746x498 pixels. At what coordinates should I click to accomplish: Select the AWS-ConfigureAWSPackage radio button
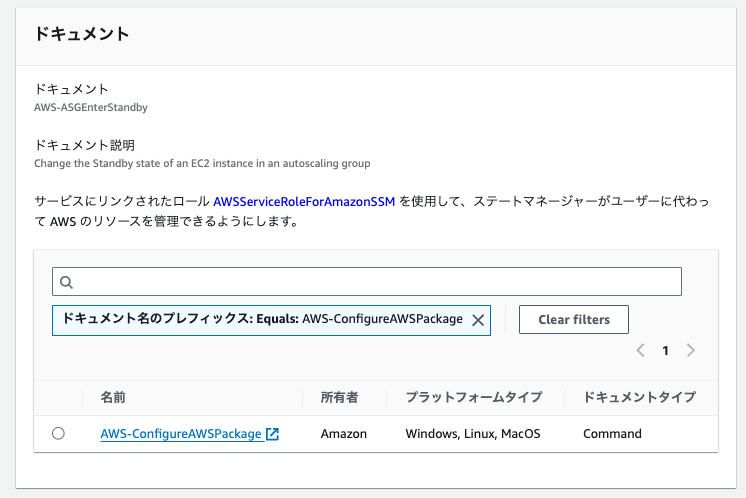click(58, 434)
